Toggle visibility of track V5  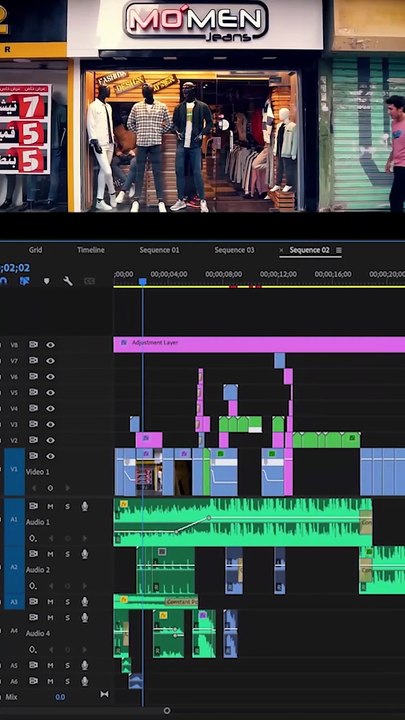coord(50,392)
